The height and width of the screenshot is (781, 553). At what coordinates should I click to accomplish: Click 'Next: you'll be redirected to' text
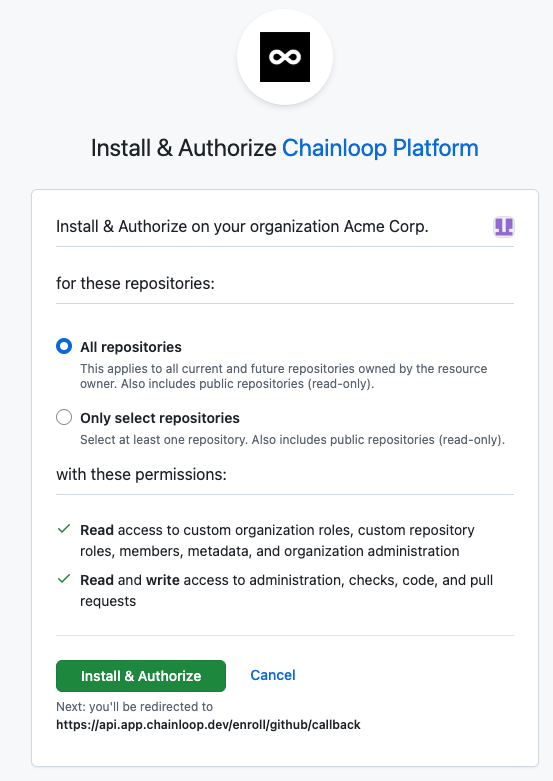(135, 706)
